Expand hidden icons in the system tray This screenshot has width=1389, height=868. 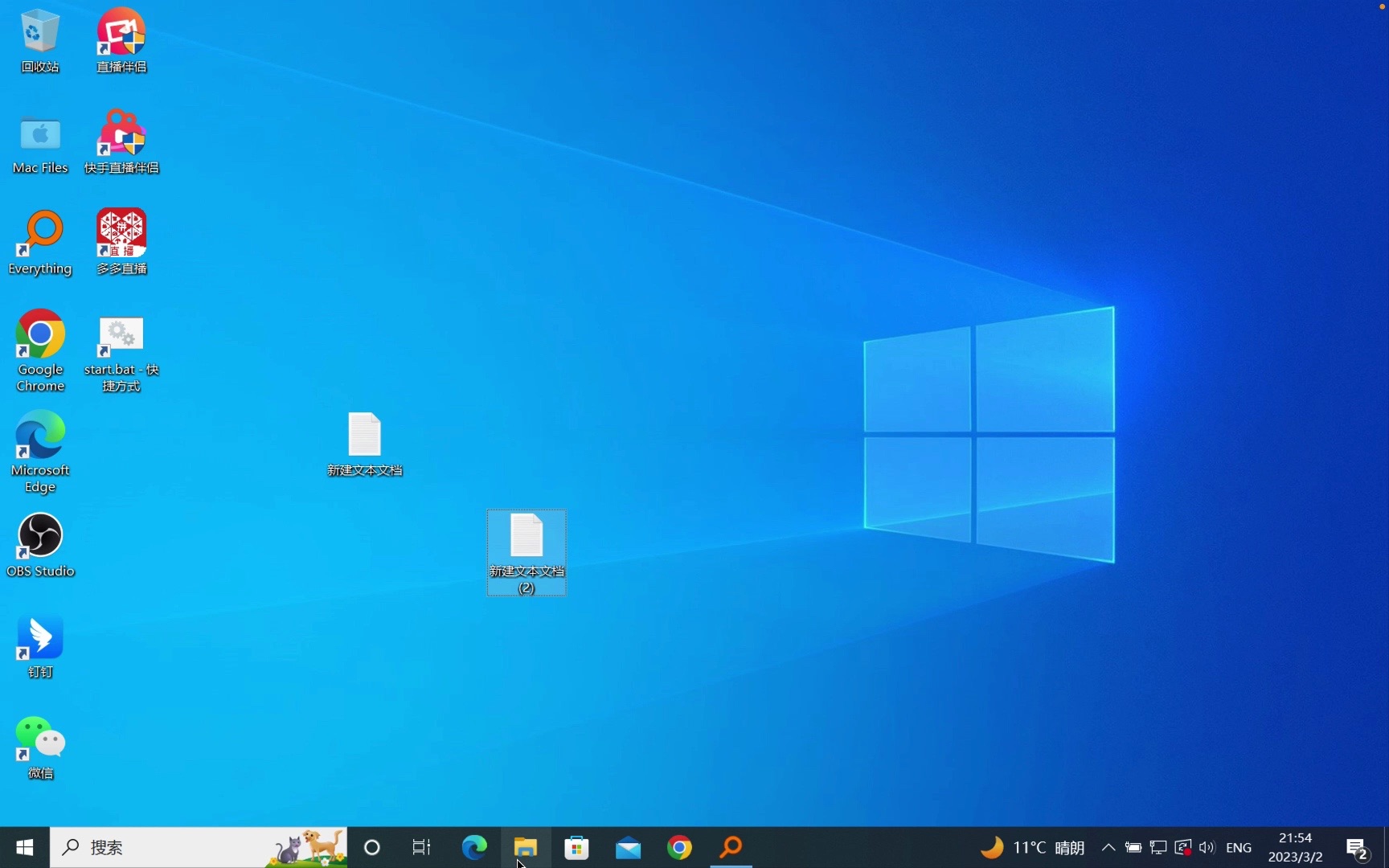click(x=1107, y=848)
